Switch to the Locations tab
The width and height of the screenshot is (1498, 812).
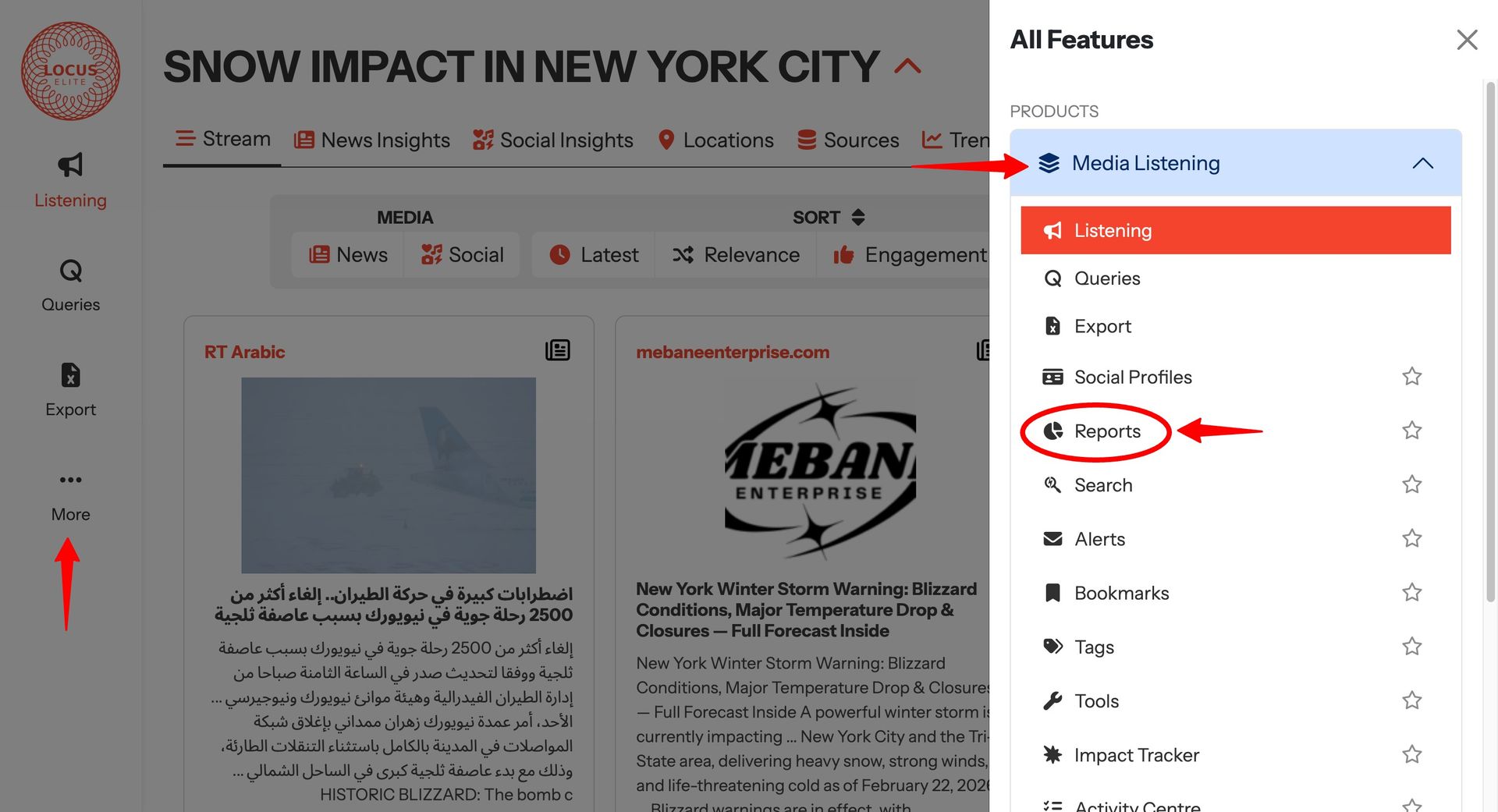click(715, 140)
